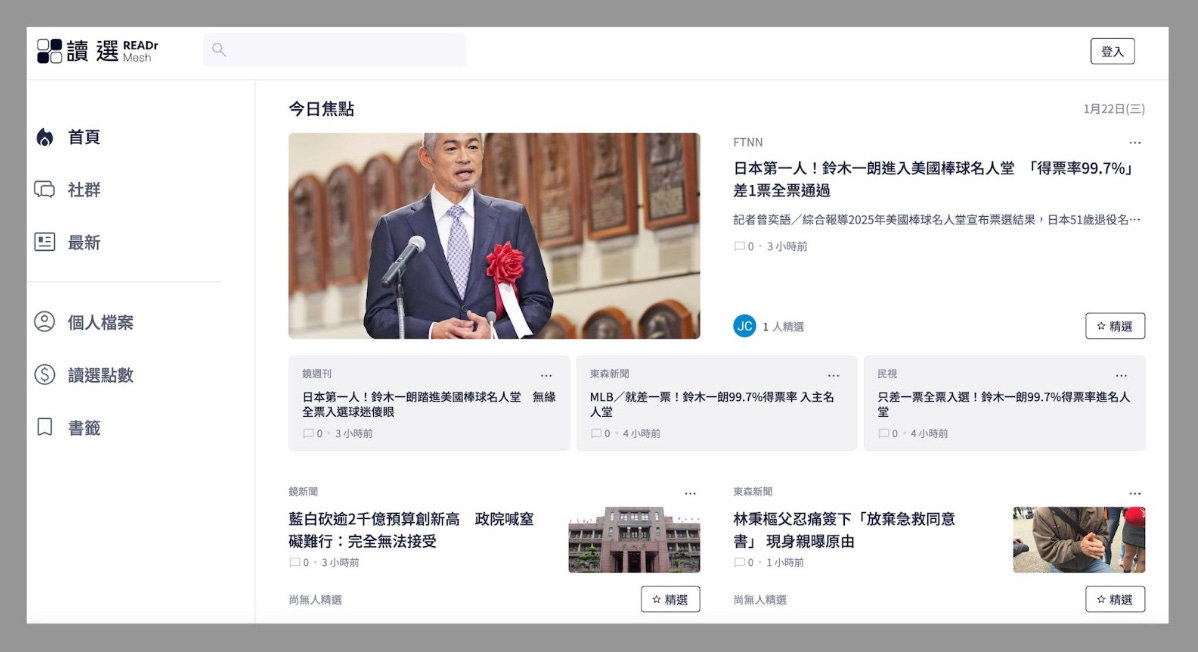Click the 1 人精選 text
1198x652 pixels.
tap(783, 326)
